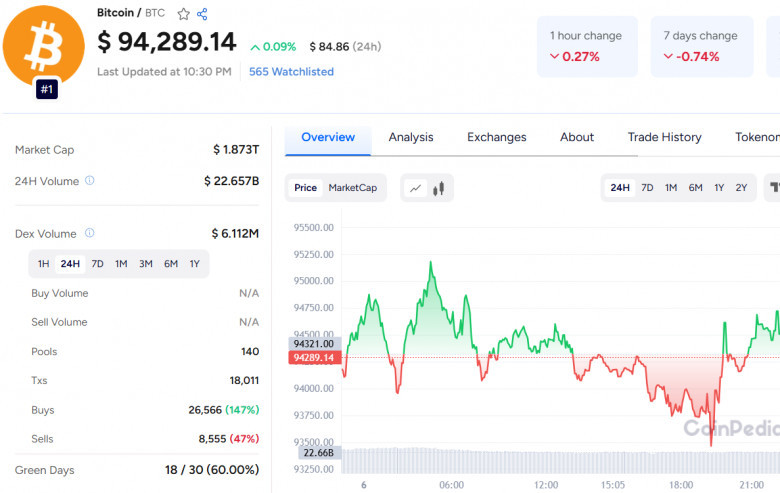
Task: Open the 565 Watchlisted link
Action: (x=292, y=72)
